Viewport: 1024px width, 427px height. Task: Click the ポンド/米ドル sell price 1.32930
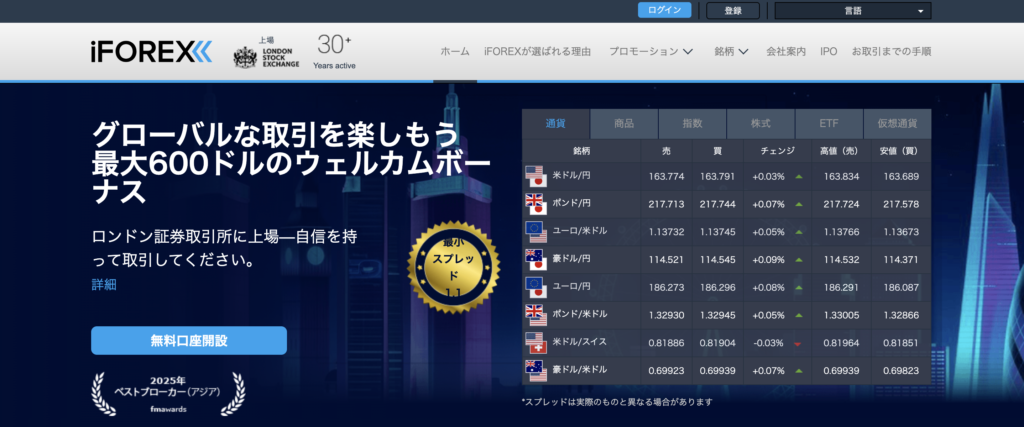pos(666,315)
